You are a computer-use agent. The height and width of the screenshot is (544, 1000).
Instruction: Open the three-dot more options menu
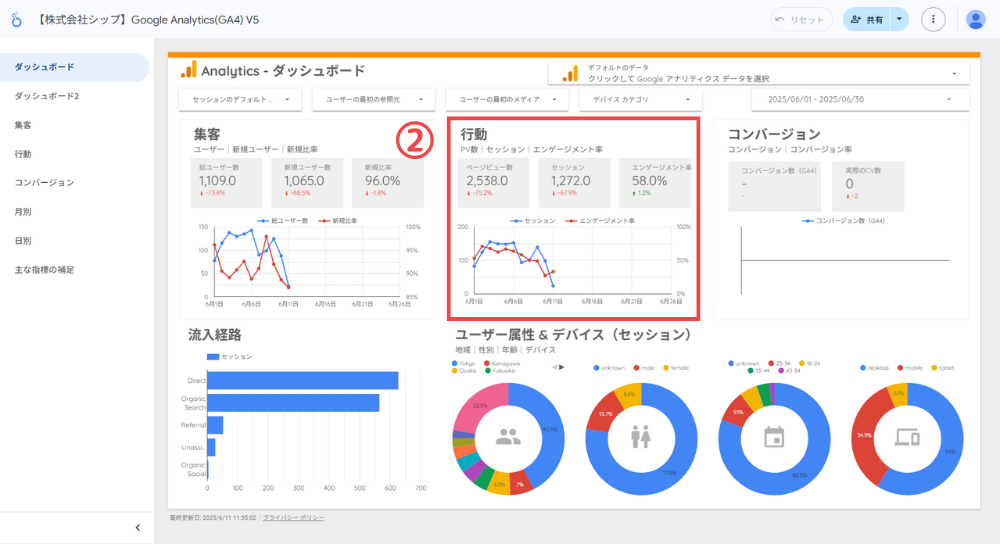point(933,20)
